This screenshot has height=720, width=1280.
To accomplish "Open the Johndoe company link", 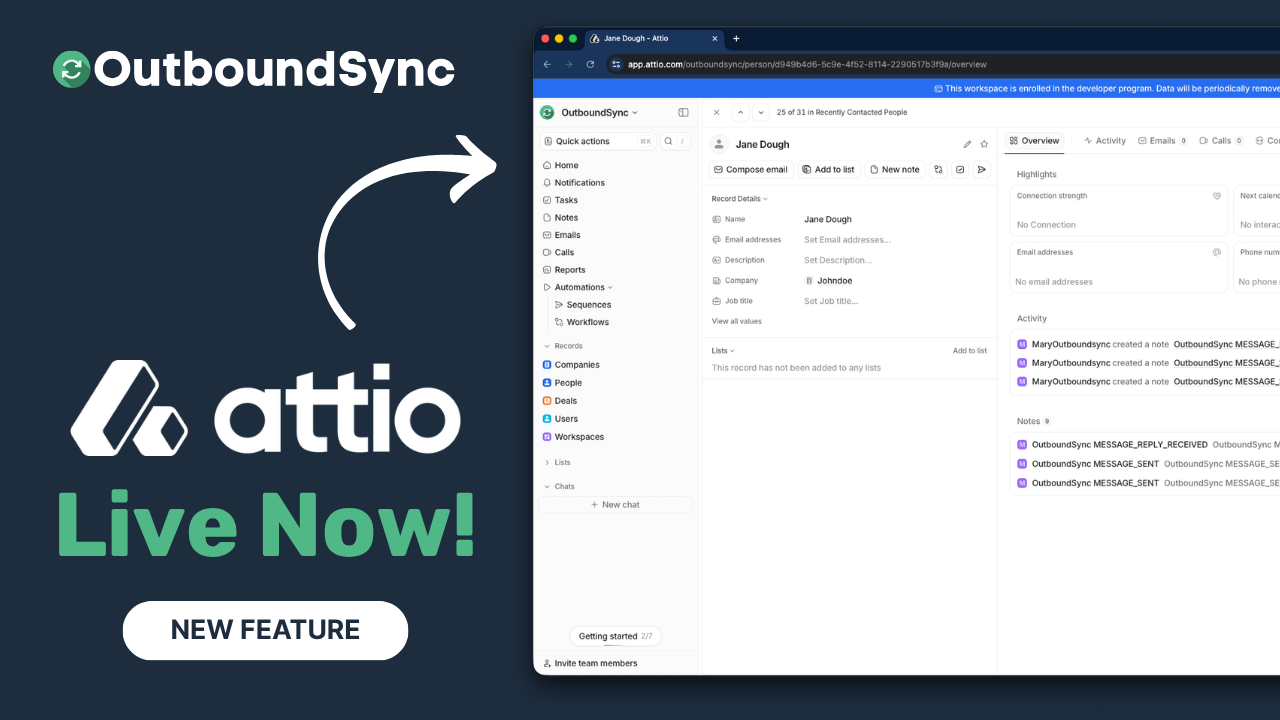I will click(x=829, y=281).
